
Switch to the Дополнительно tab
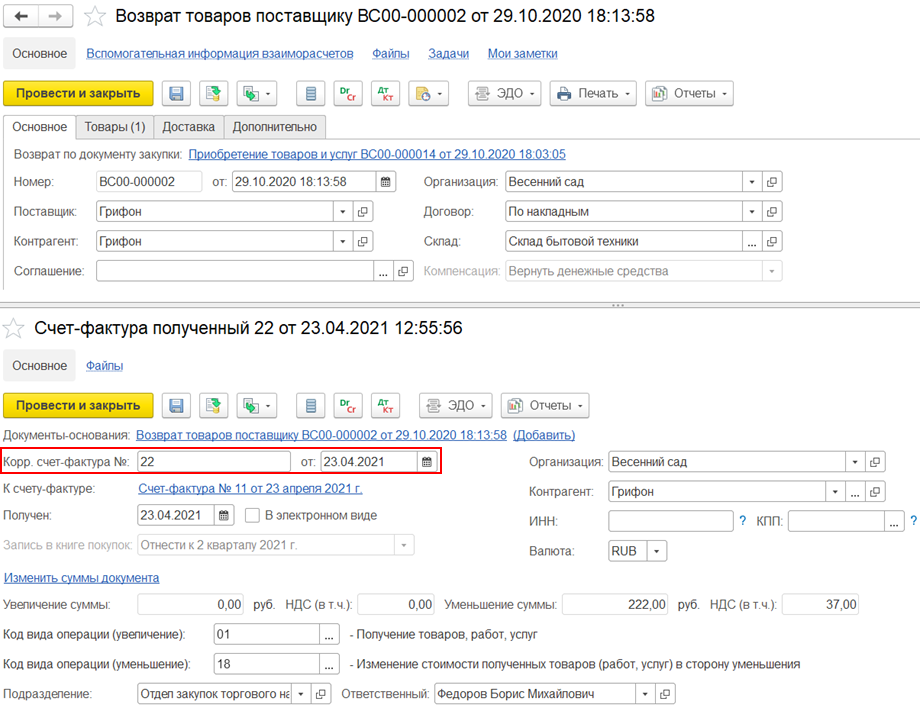275,127
